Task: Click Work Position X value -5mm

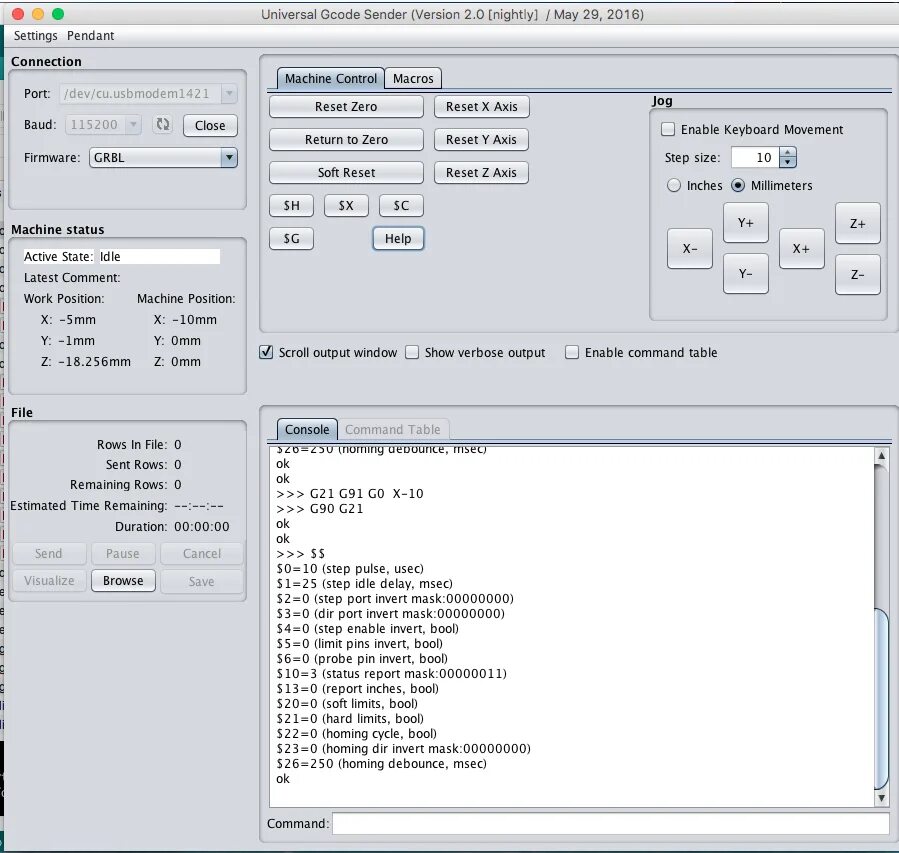Action: [77, 320]
